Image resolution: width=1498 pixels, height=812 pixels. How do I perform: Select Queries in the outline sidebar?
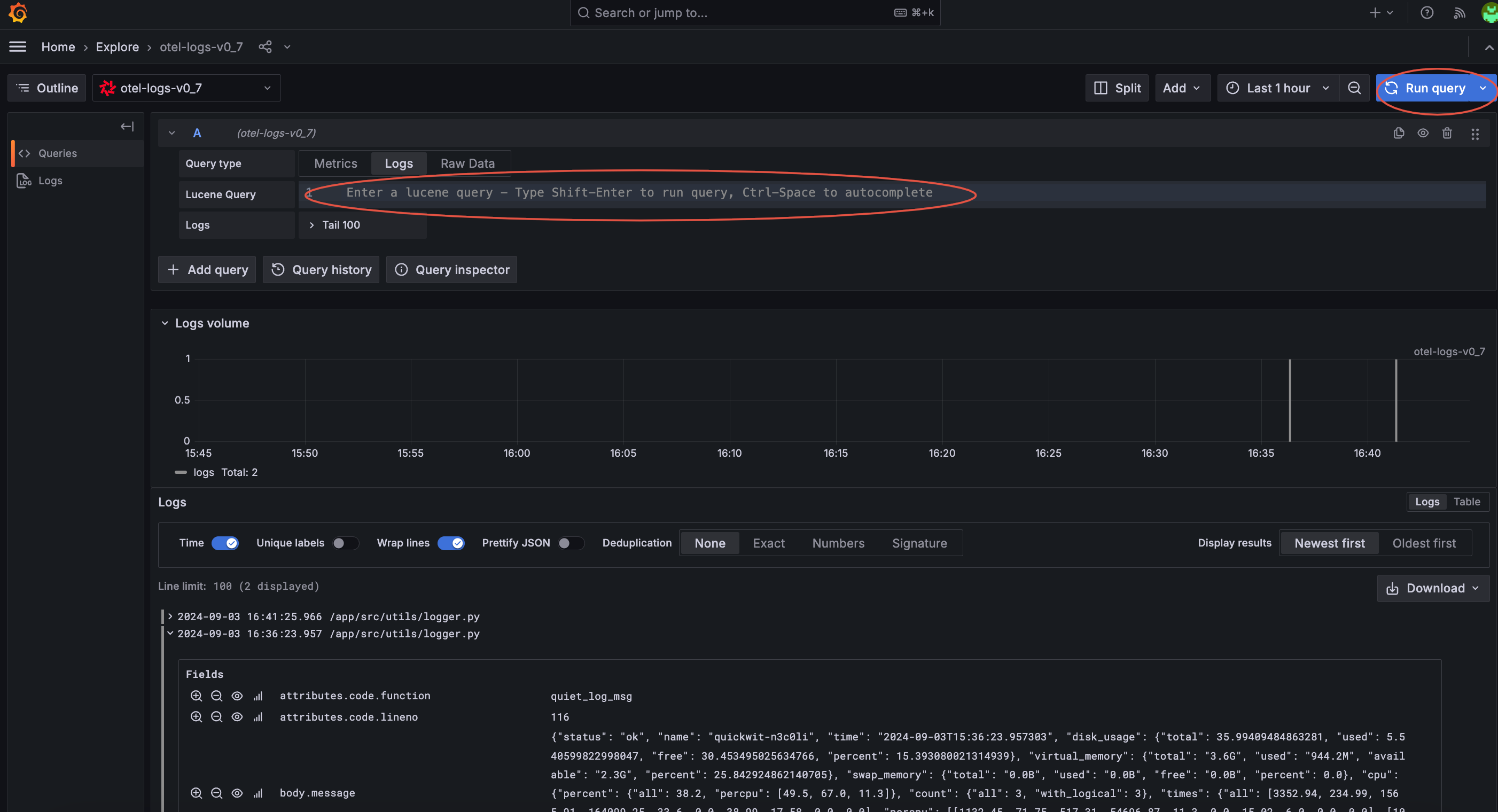point(77,153)
